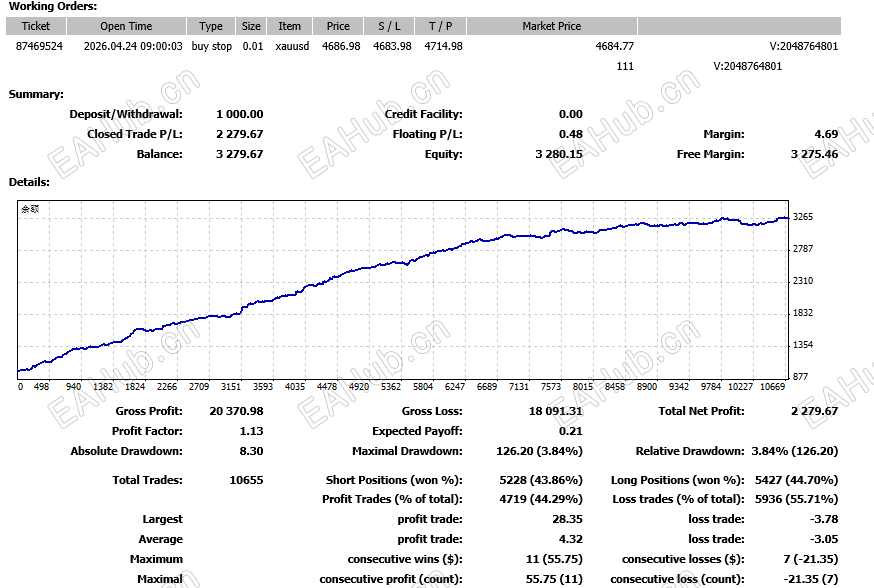Click chart x-axis label 10669

[773, 387]
